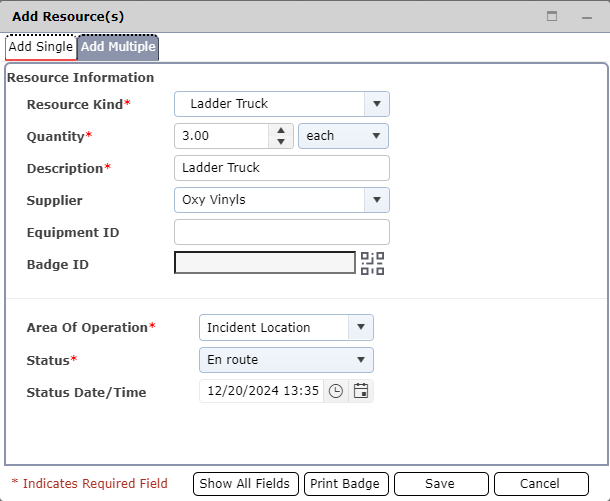Click the Area Of Operation label
This screenshot has height=501, width=610.
pos(91,328)
